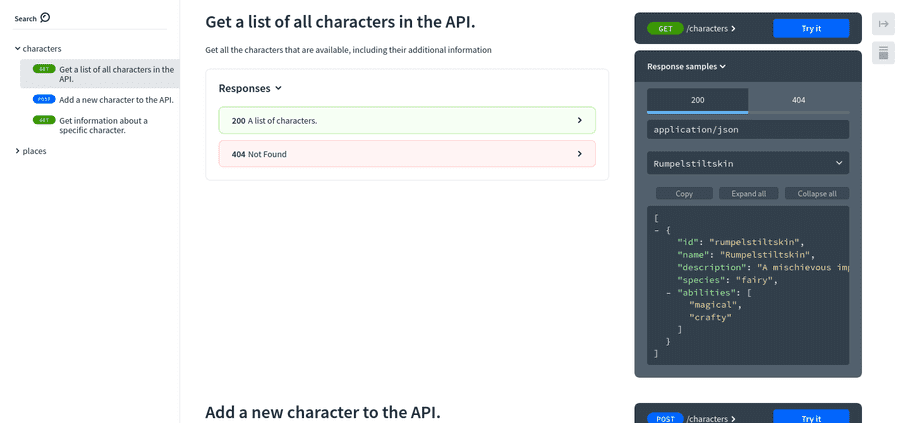Screen dimensions: 910x423
Task: Open the Rumpelstiltskin example dropdown
Action: pyautogui.click(x=748, y=163)
